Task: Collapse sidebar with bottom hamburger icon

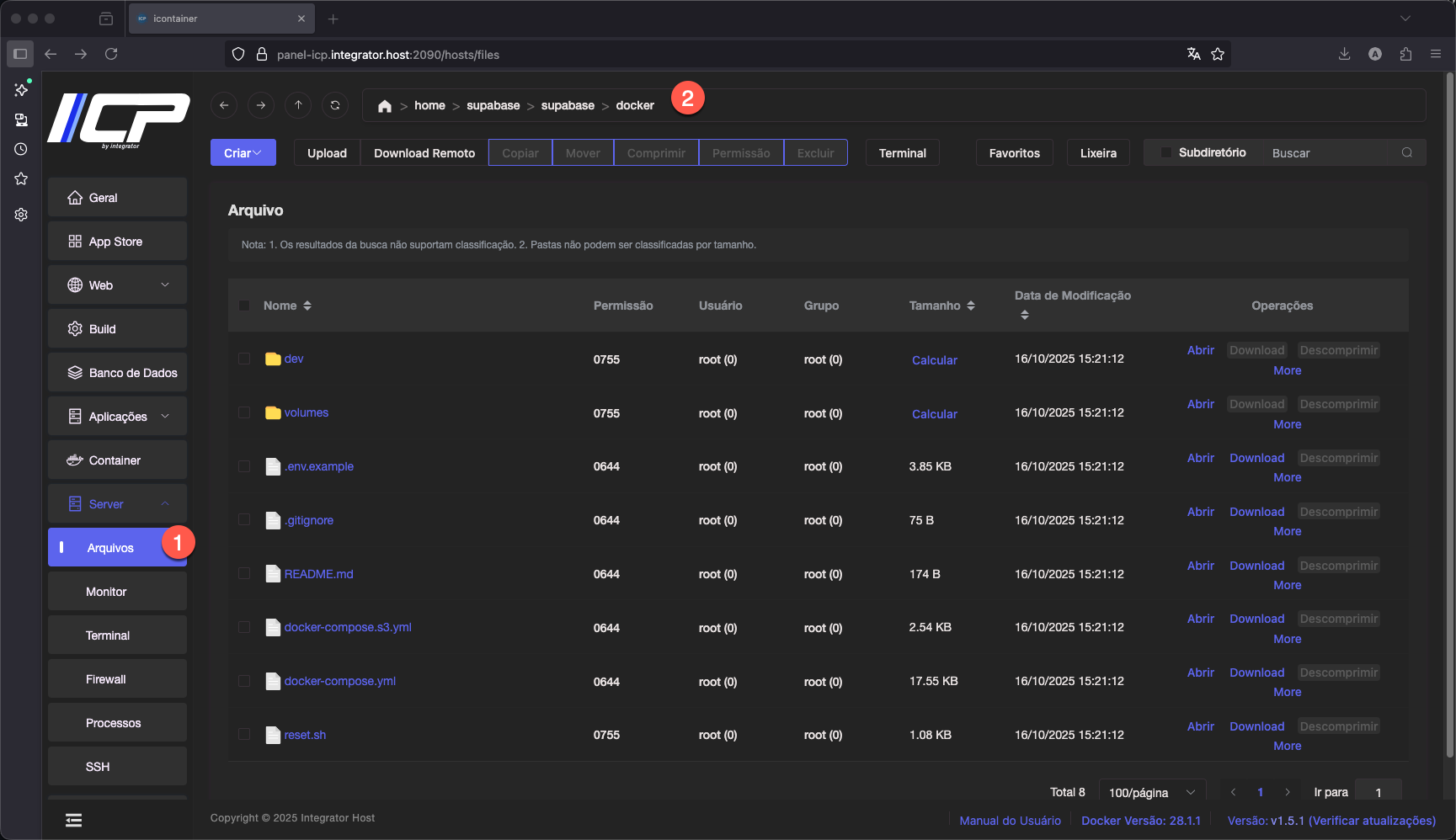Action: (x=74, y=820)
